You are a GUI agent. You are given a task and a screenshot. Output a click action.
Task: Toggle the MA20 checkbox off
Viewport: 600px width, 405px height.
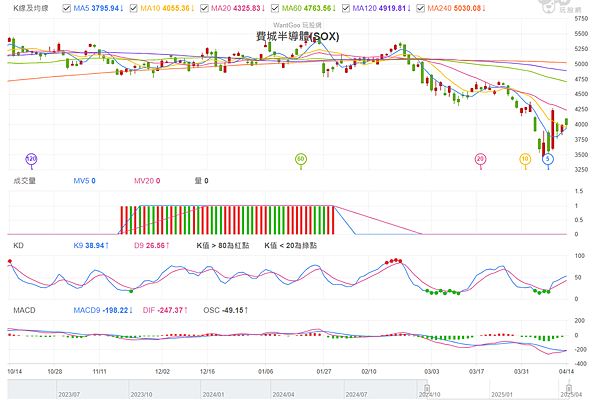204,8
